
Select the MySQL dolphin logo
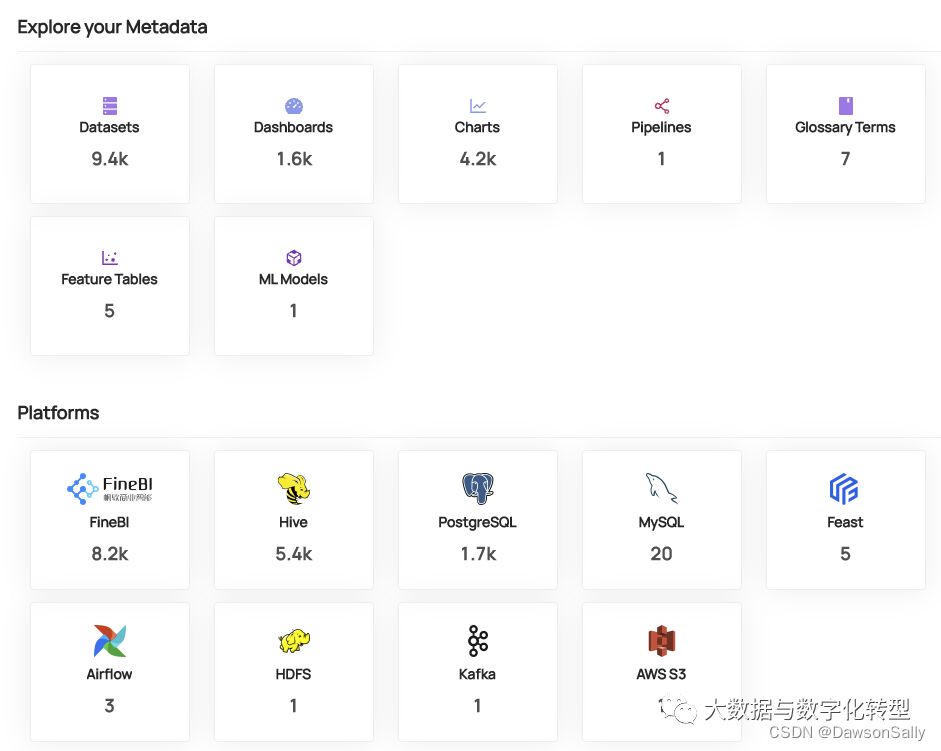661,487
